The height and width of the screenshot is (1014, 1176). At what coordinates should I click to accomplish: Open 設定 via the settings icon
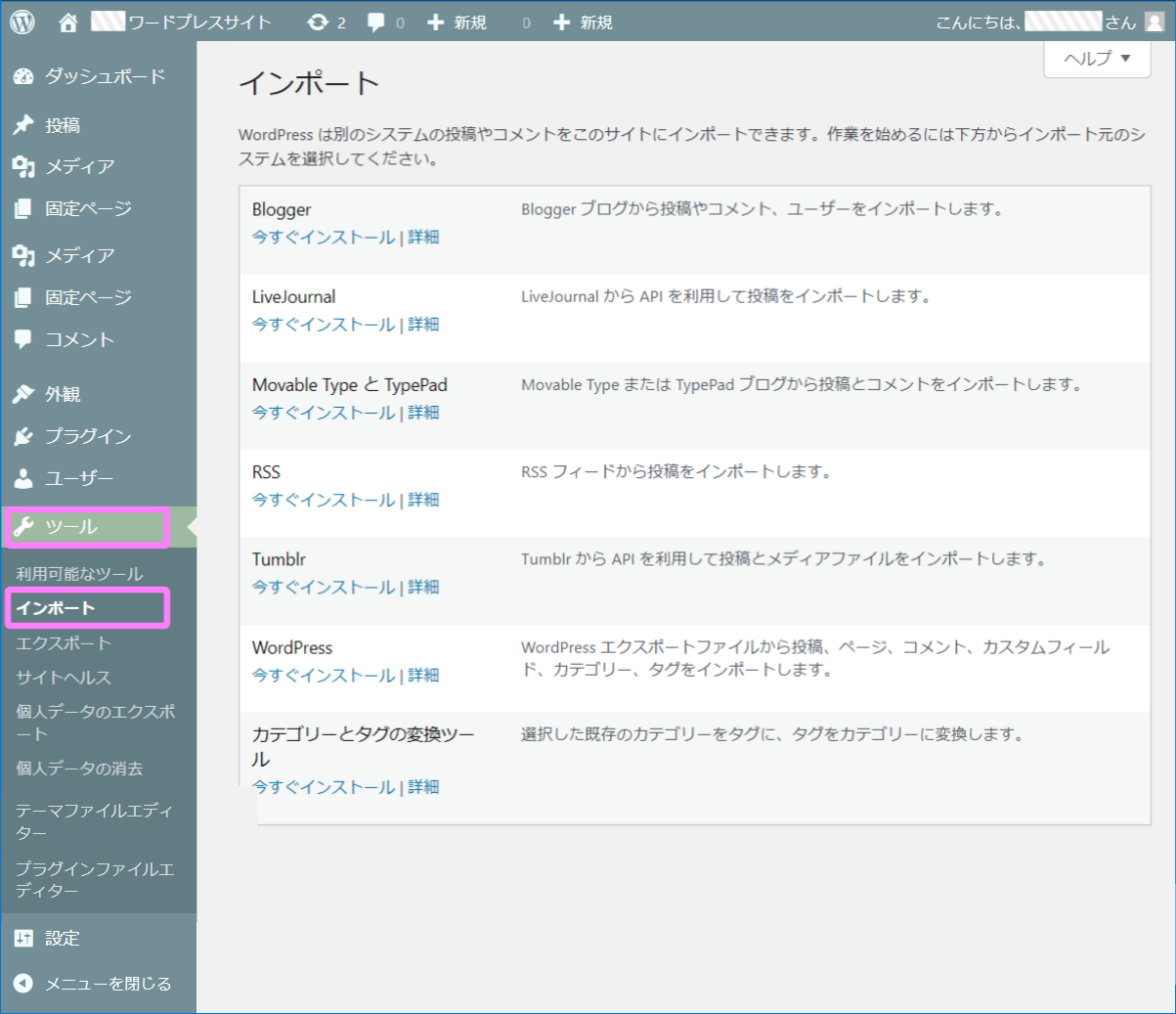(24, 938)
